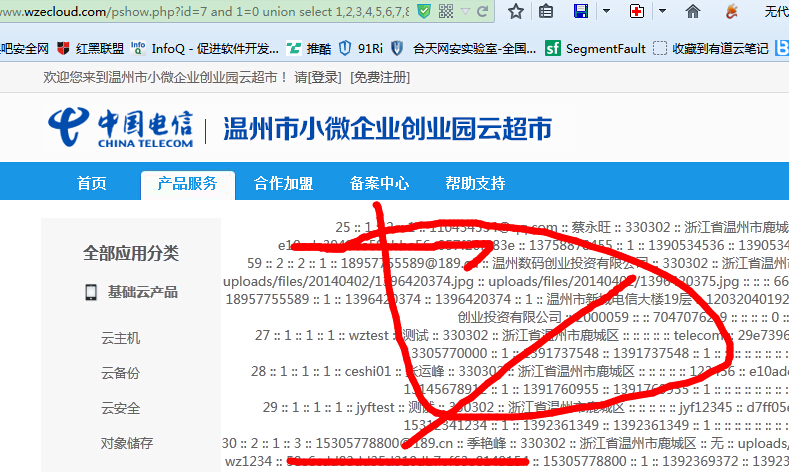Viewport: 789px width, 472px height.
Task: Open the 红黑联盟 bookmark
Action: (100, 48)
